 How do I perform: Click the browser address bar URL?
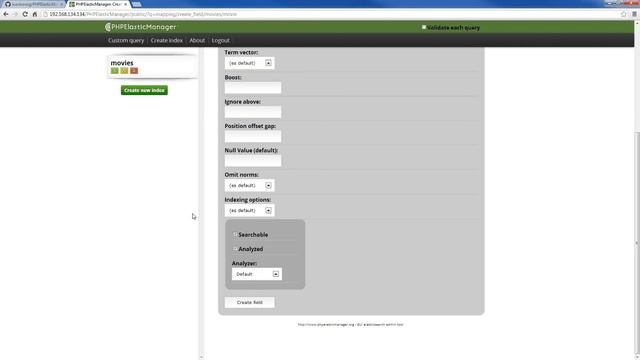143,14
